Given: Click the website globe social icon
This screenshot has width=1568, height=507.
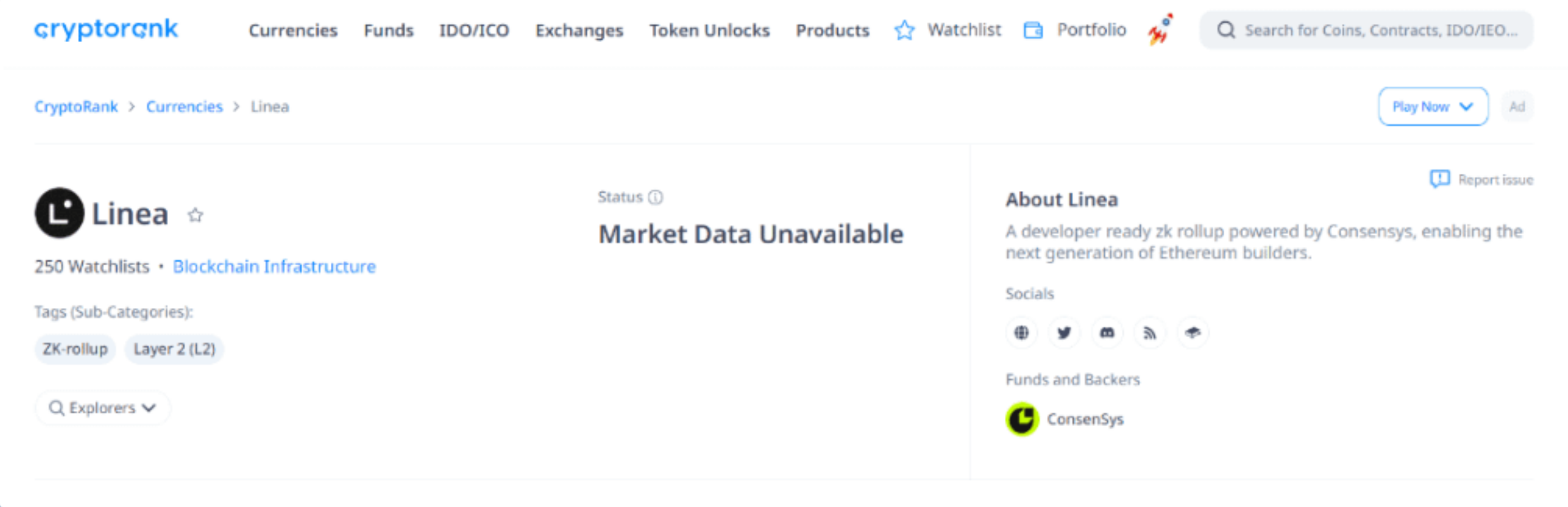Looking at the screenshot, I should [x=1021, y=333].
